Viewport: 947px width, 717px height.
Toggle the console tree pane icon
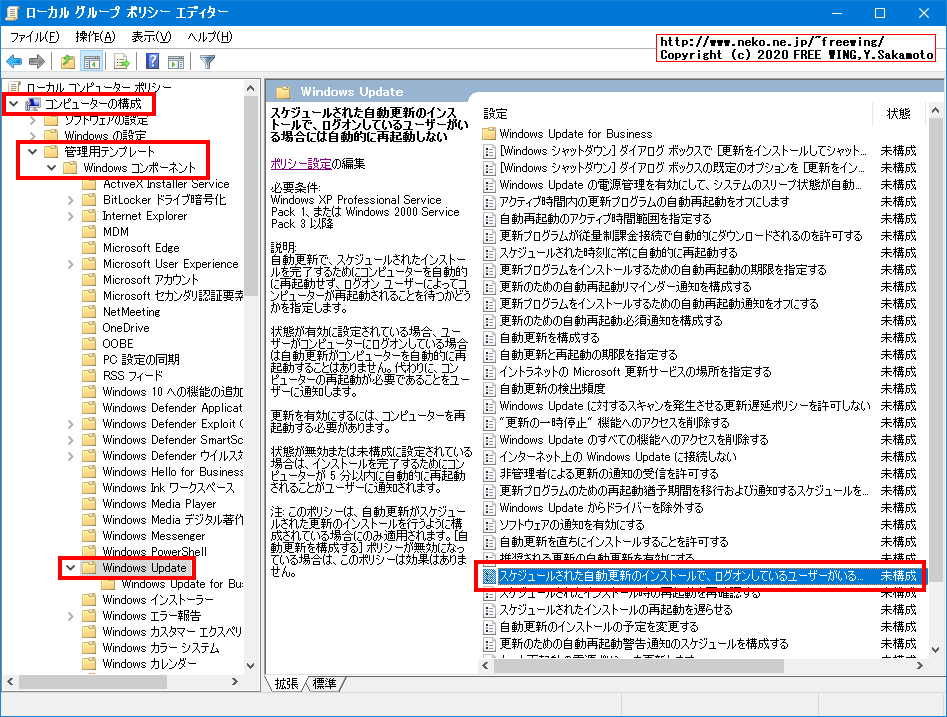click(x=91, y=60)
